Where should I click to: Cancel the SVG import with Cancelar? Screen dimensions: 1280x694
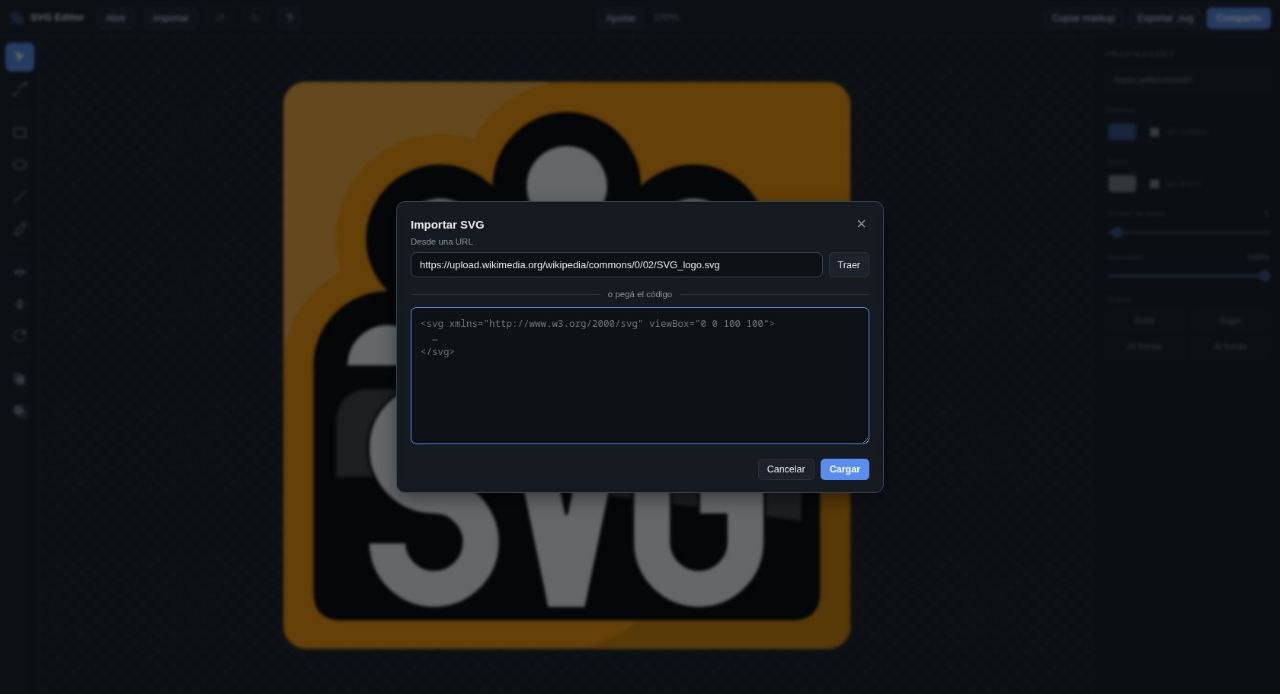point(786,469)
